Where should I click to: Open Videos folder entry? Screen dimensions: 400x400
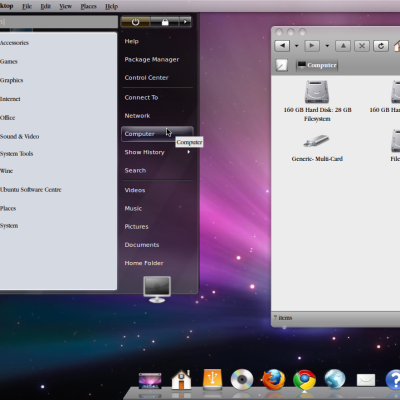135,190
